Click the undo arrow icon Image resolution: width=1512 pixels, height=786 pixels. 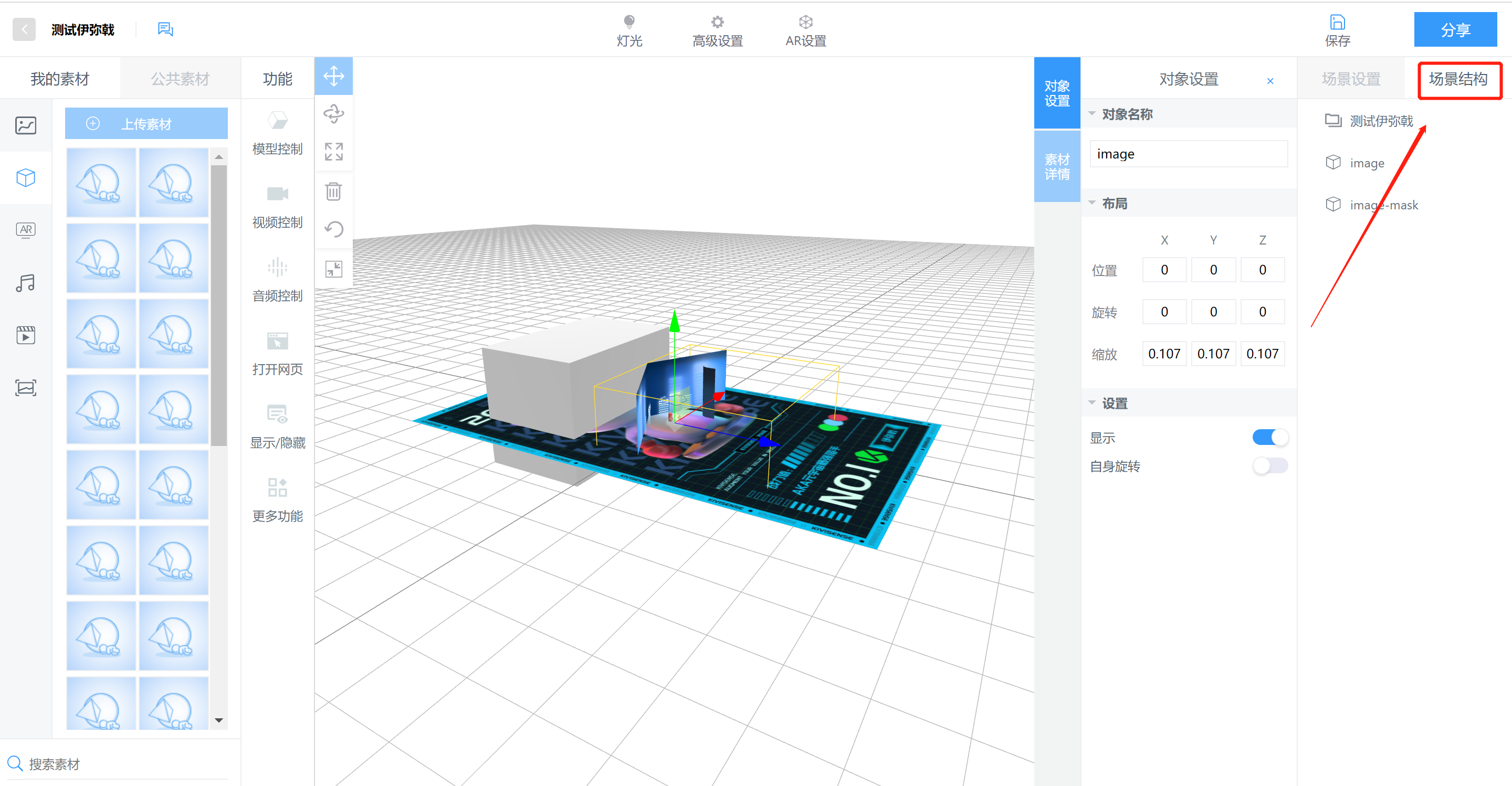(333, 229)
